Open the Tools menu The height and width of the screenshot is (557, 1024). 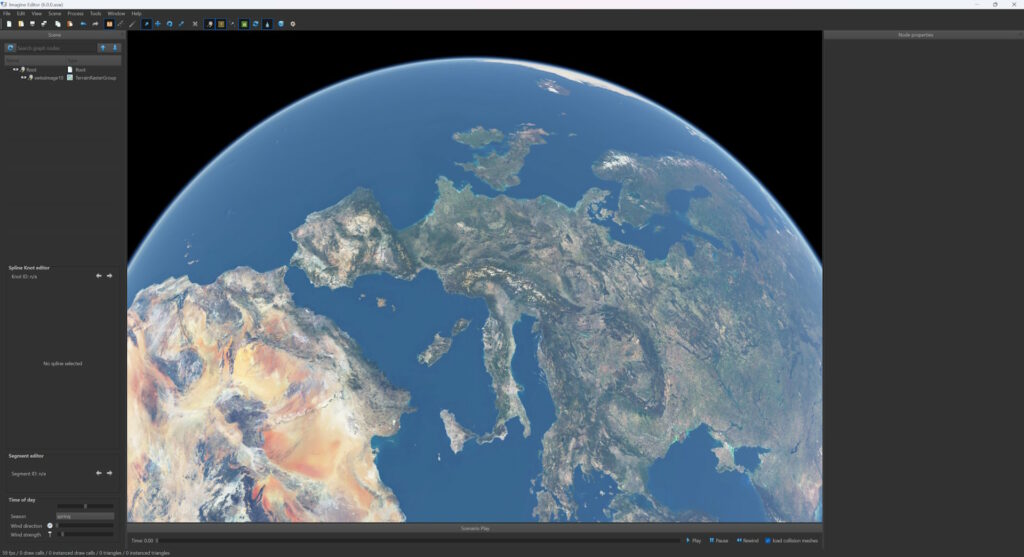click(95, 14)
